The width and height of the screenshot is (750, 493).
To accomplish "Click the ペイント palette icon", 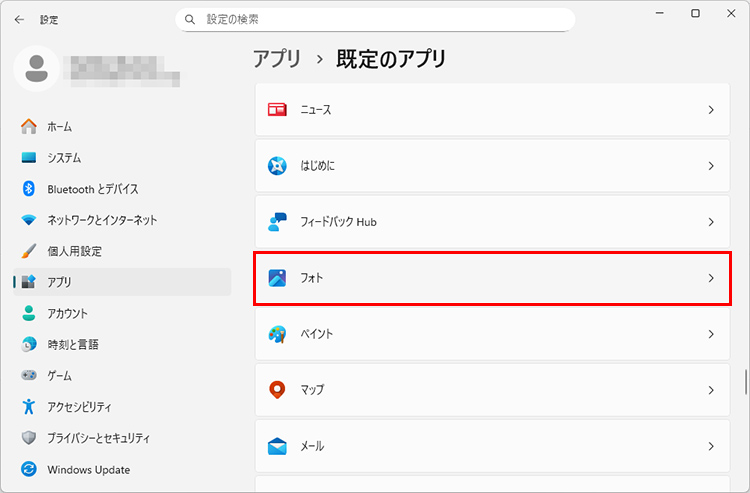I will pyautogui.click(x=278, y=334).
